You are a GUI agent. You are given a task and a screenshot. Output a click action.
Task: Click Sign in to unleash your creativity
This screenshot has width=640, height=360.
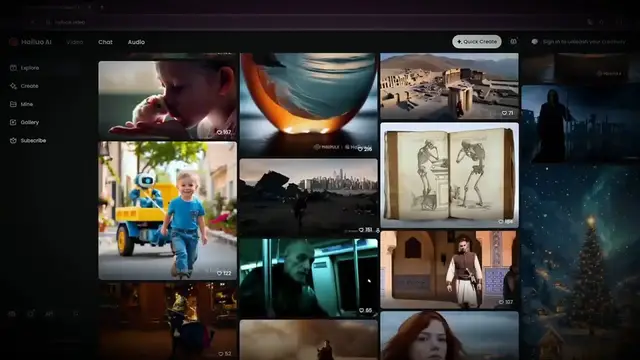coord(584,42)
